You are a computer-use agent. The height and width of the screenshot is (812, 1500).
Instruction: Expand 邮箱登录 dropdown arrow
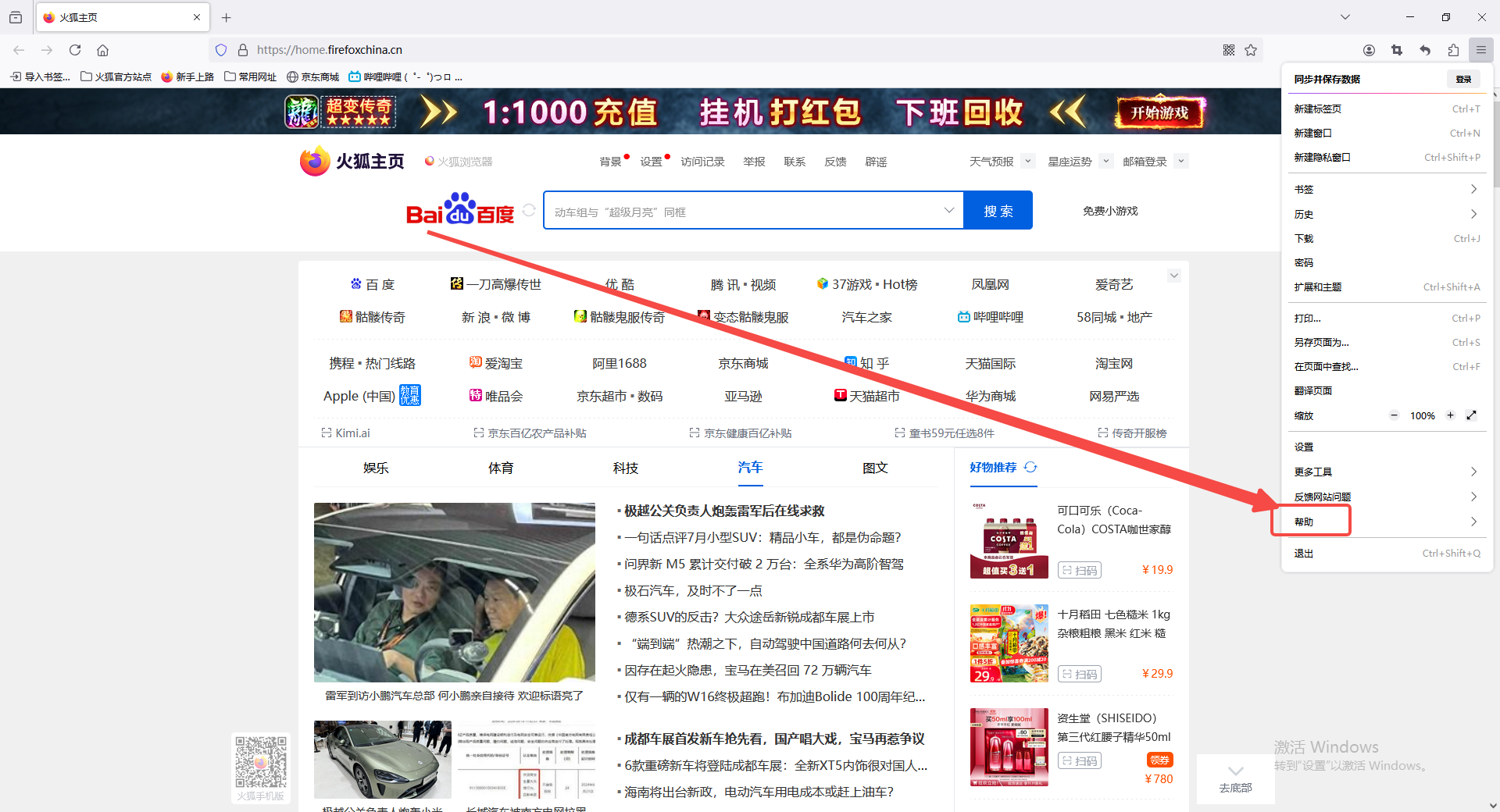(x=1181, y=161)
